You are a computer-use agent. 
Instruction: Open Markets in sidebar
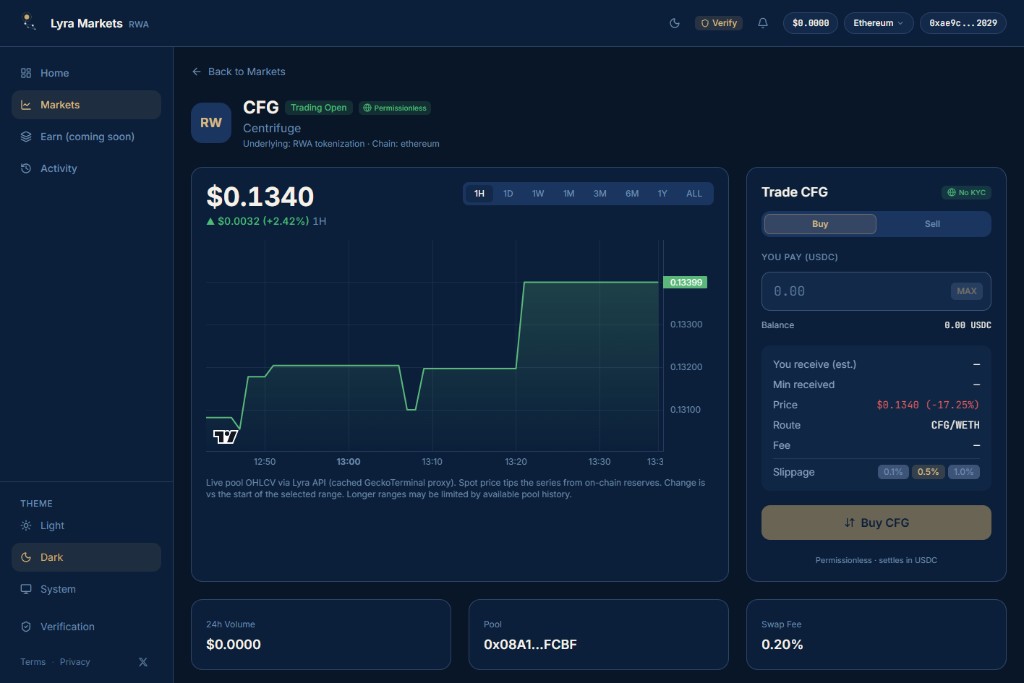coord(86,104)
